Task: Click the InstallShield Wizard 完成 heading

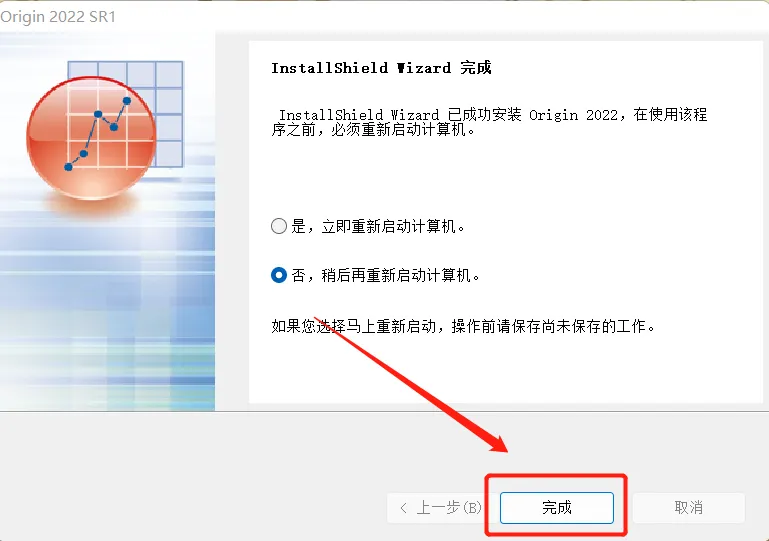Action: pos(381,68)
